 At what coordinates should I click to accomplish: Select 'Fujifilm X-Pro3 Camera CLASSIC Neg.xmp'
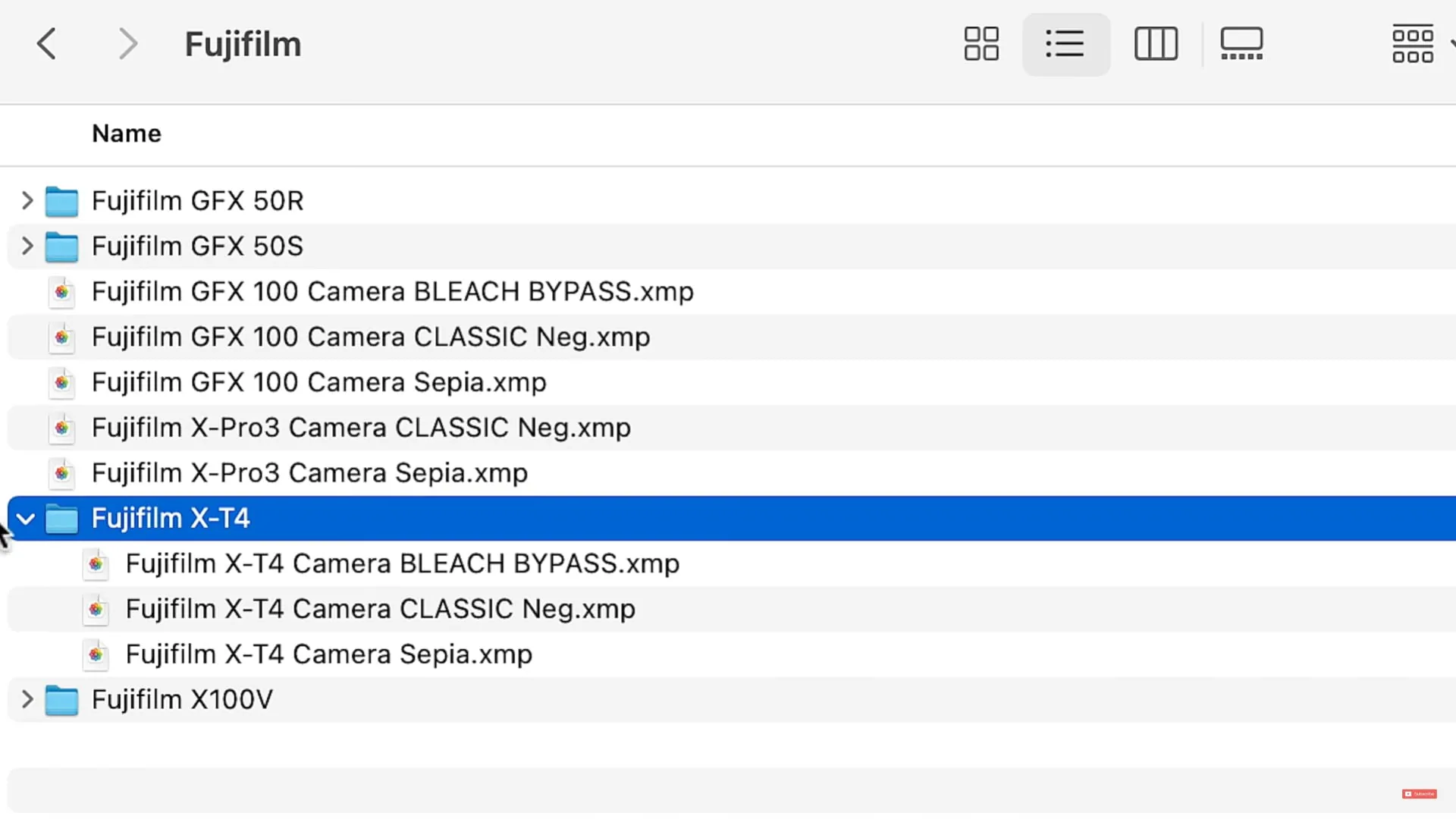point(361,428)
